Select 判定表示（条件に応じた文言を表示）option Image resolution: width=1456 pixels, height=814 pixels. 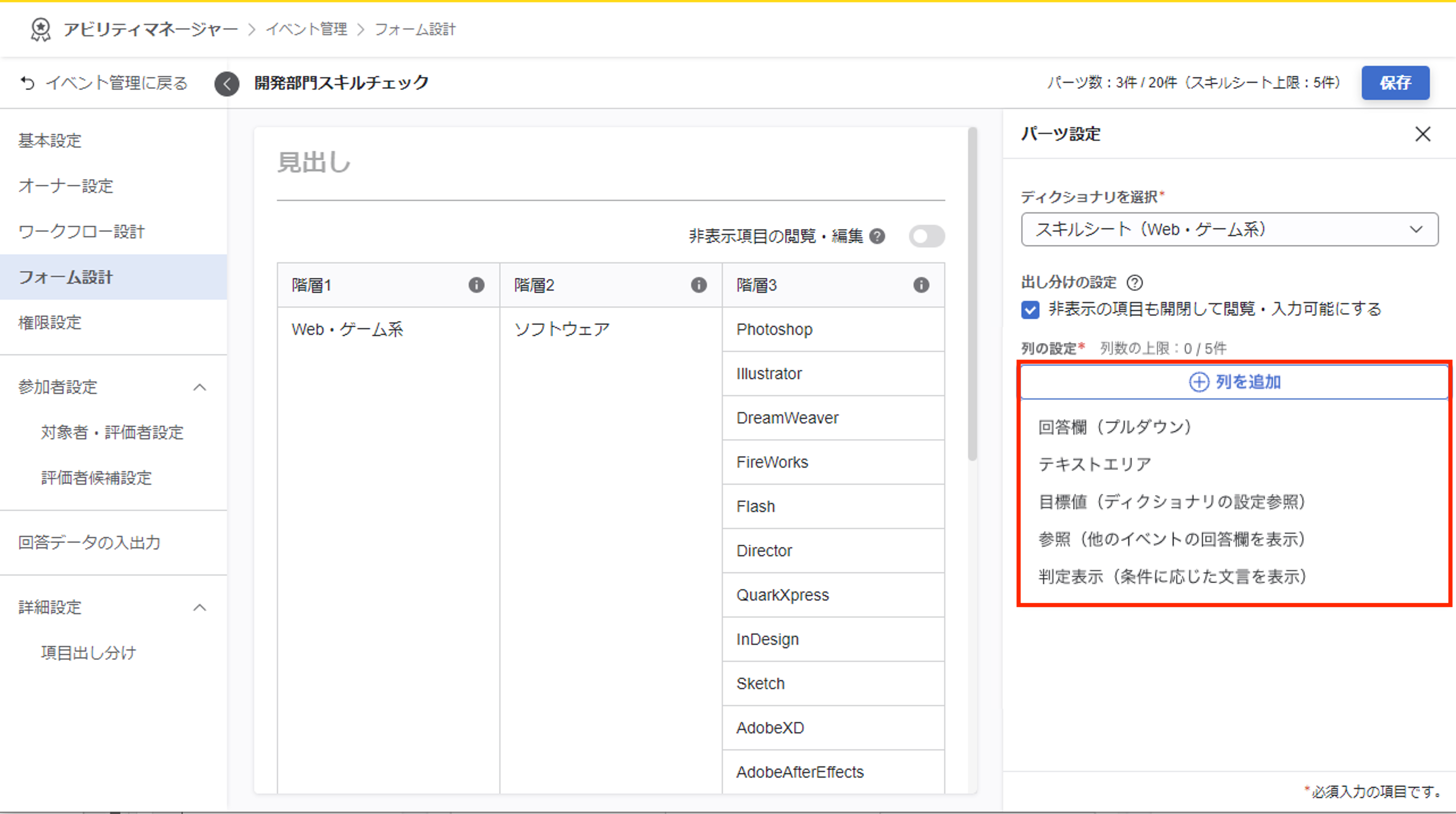(x=1172, y=577)
